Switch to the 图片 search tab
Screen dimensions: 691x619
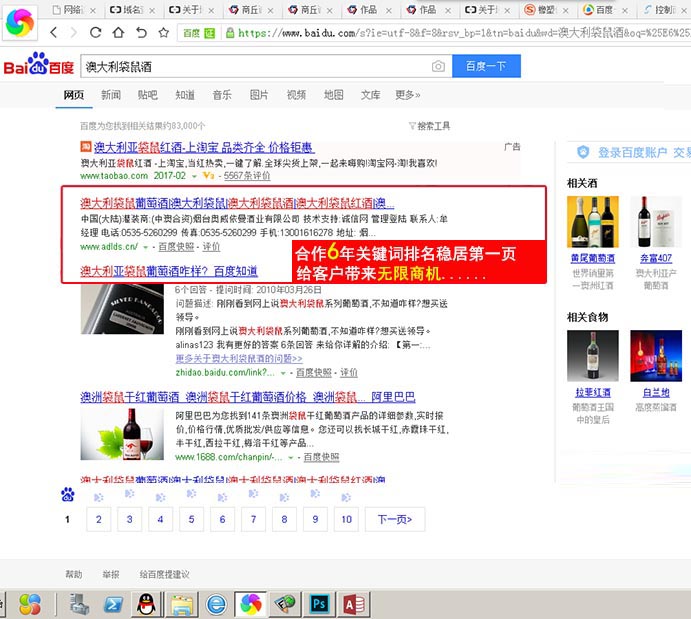[259, 95]
